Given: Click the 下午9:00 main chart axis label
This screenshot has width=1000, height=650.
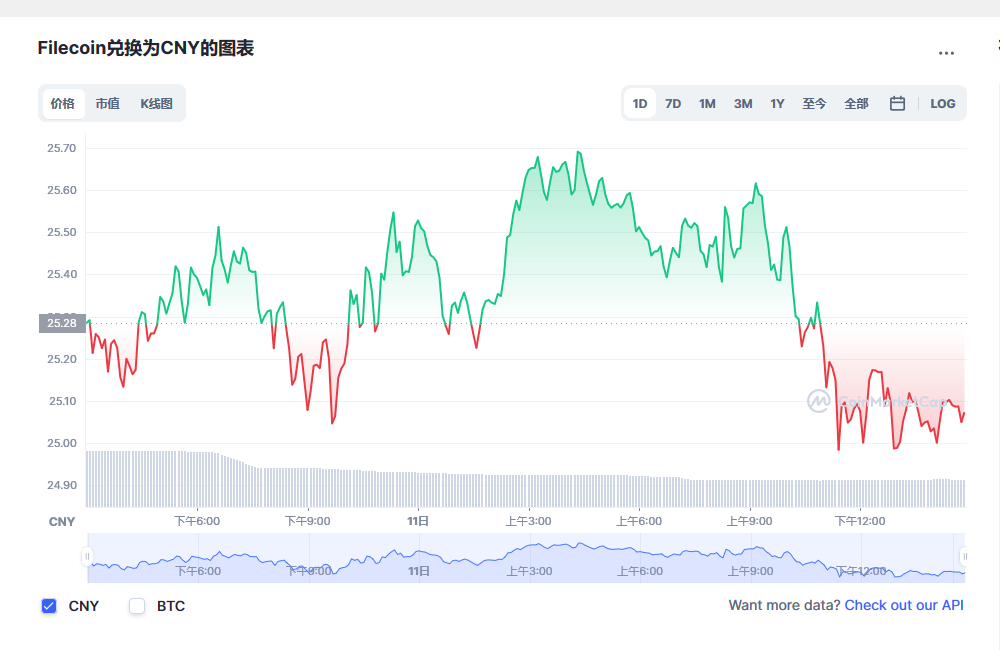Looking at the screenshot, I should pyautogui.click(x=307, y=521).
